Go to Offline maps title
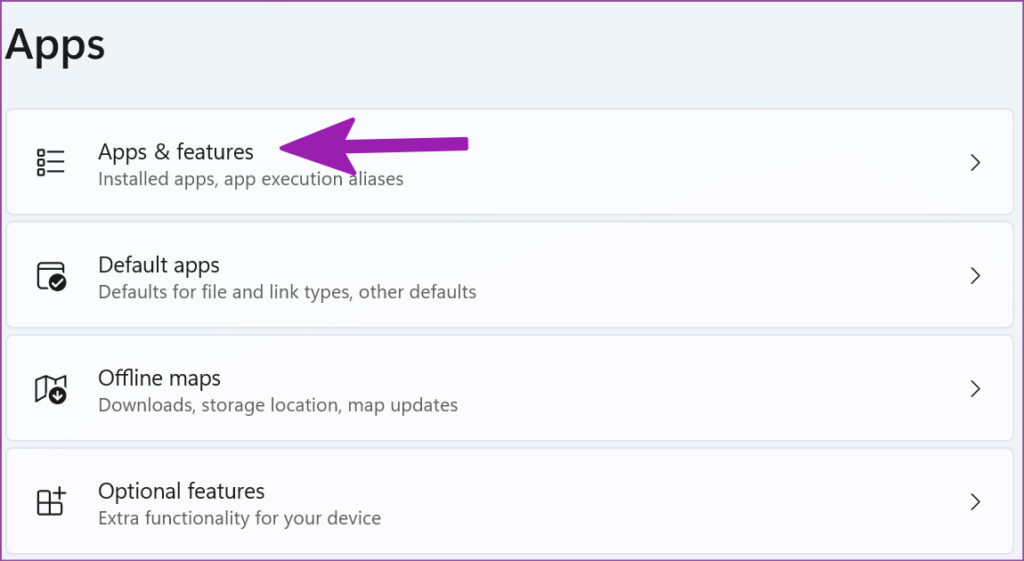The height and width of the screenshot is (561, 1024). click(x=159, y=378)
